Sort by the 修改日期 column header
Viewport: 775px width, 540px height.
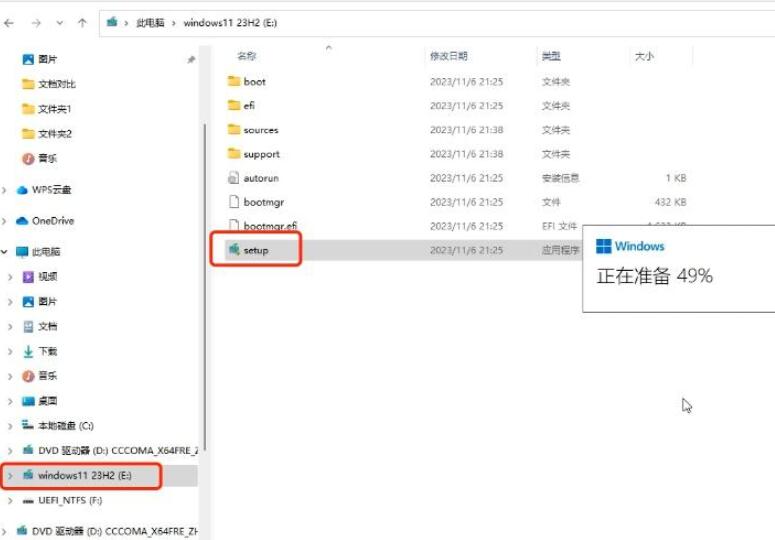tap(448, 56)
